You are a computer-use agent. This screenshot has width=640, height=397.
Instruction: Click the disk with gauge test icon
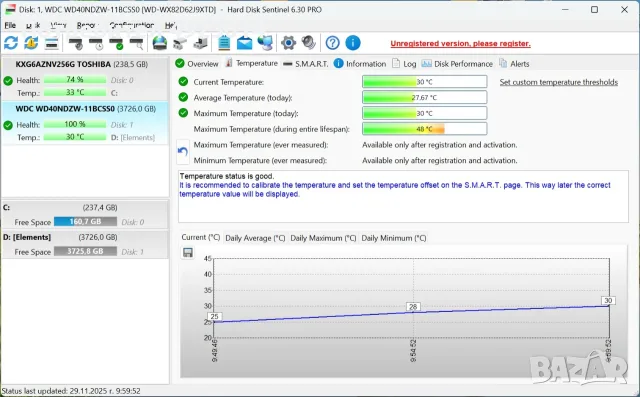click(x=76, y=43)
